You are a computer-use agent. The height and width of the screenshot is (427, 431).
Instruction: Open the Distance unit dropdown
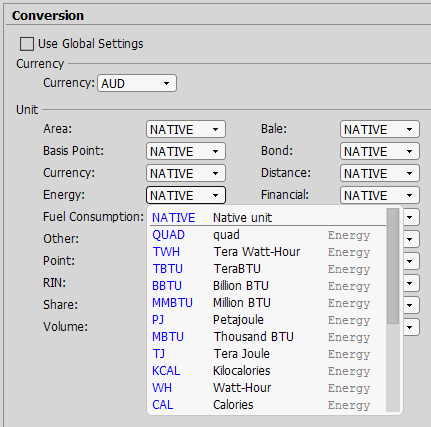pyautogui.click(x=380, y=173)
